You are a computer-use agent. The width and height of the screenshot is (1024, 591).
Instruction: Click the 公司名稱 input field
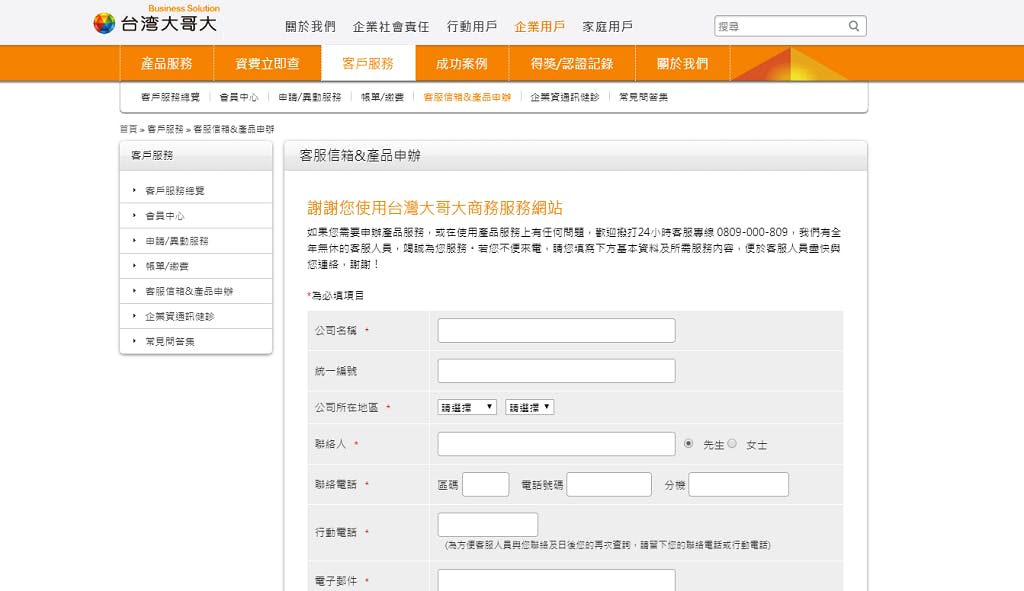(556, 330)
